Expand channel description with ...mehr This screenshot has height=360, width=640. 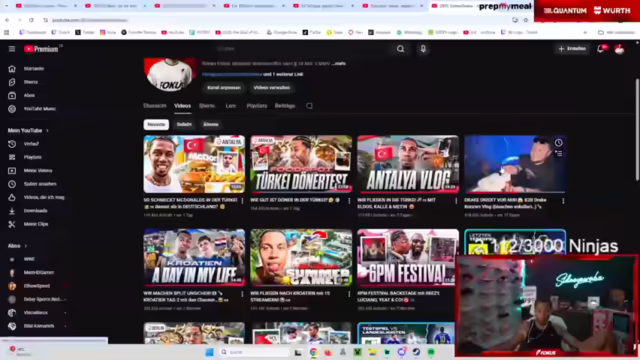pyautogui.click(x=339, y=63)
